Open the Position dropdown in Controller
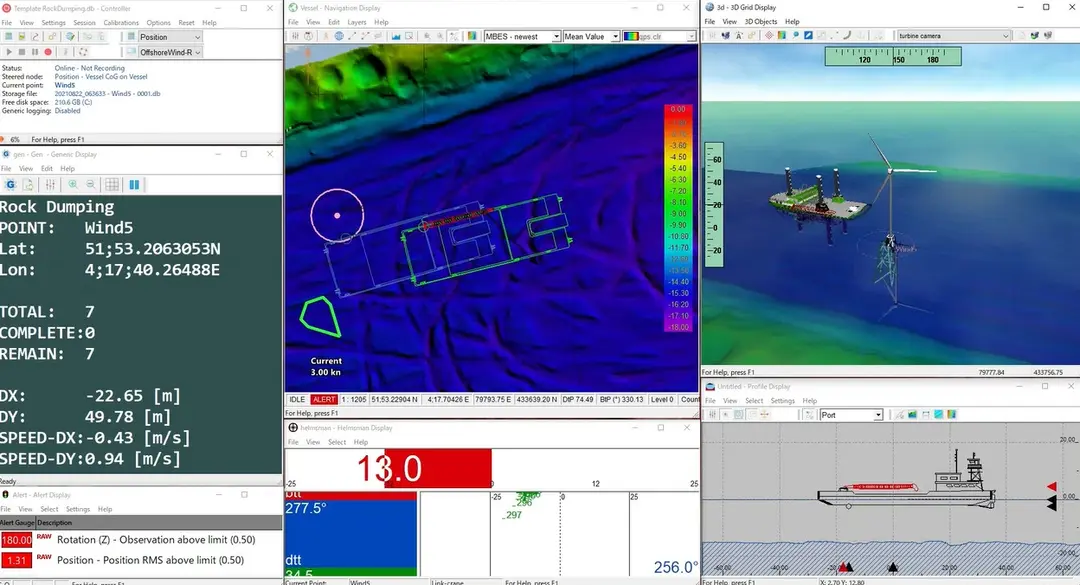 pyautogui.click(x=170, y=37)
